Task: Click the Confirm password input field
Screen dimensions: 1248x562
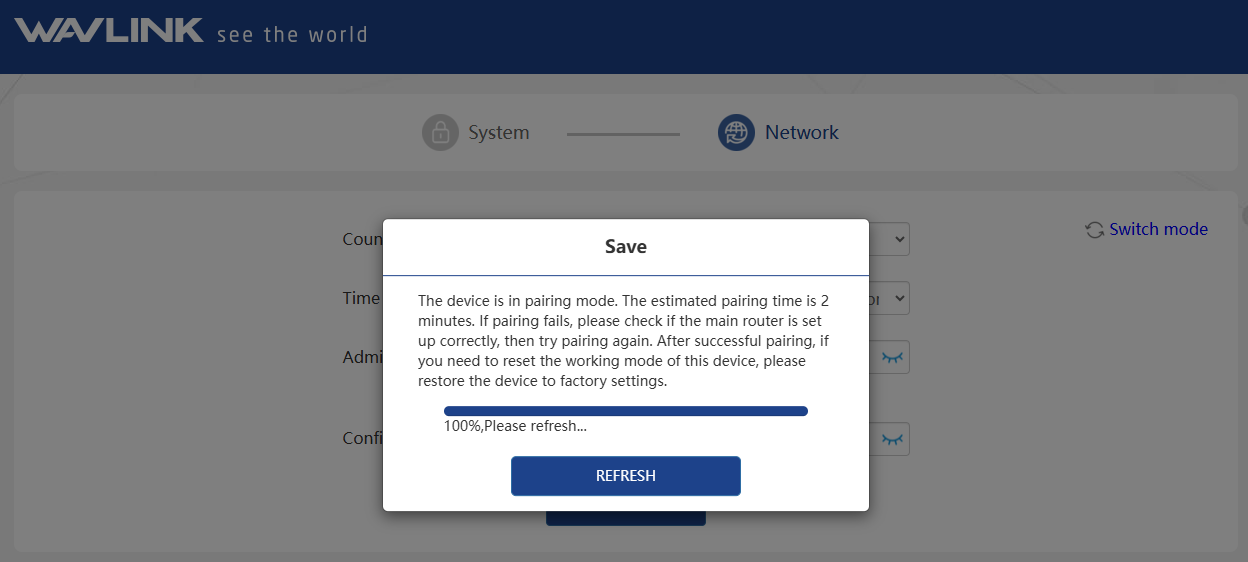Action: [874, 439]
